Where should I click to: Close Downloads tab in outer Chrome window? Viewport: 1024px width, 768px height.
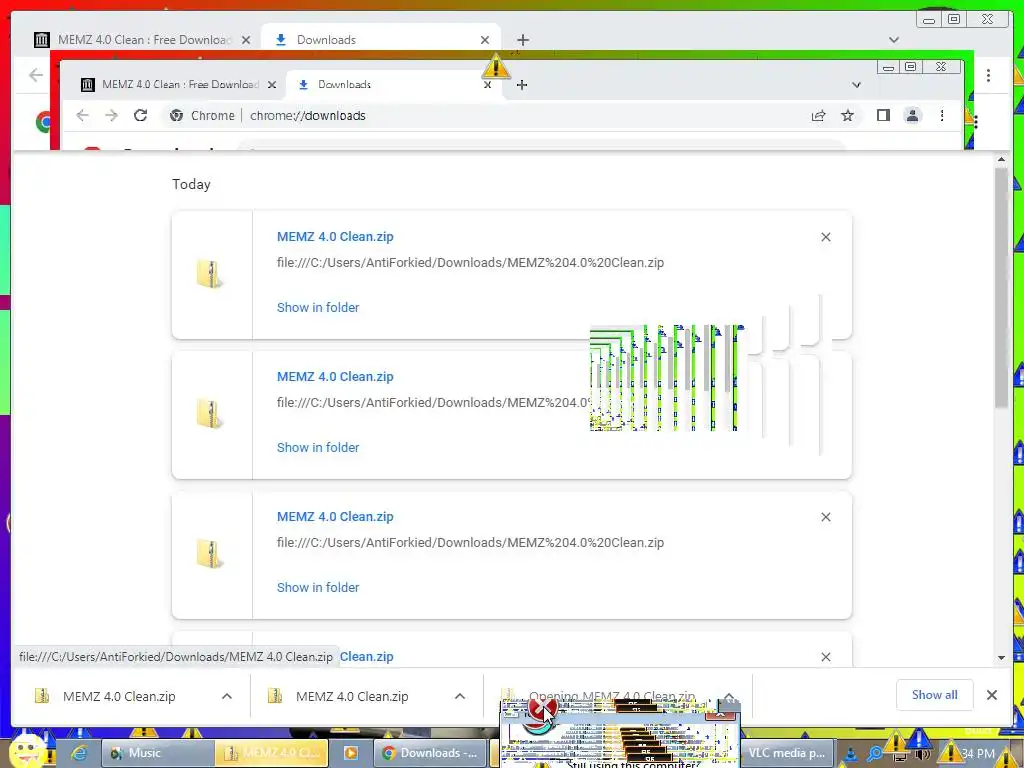pyautogui.click(x=485, y=40)
